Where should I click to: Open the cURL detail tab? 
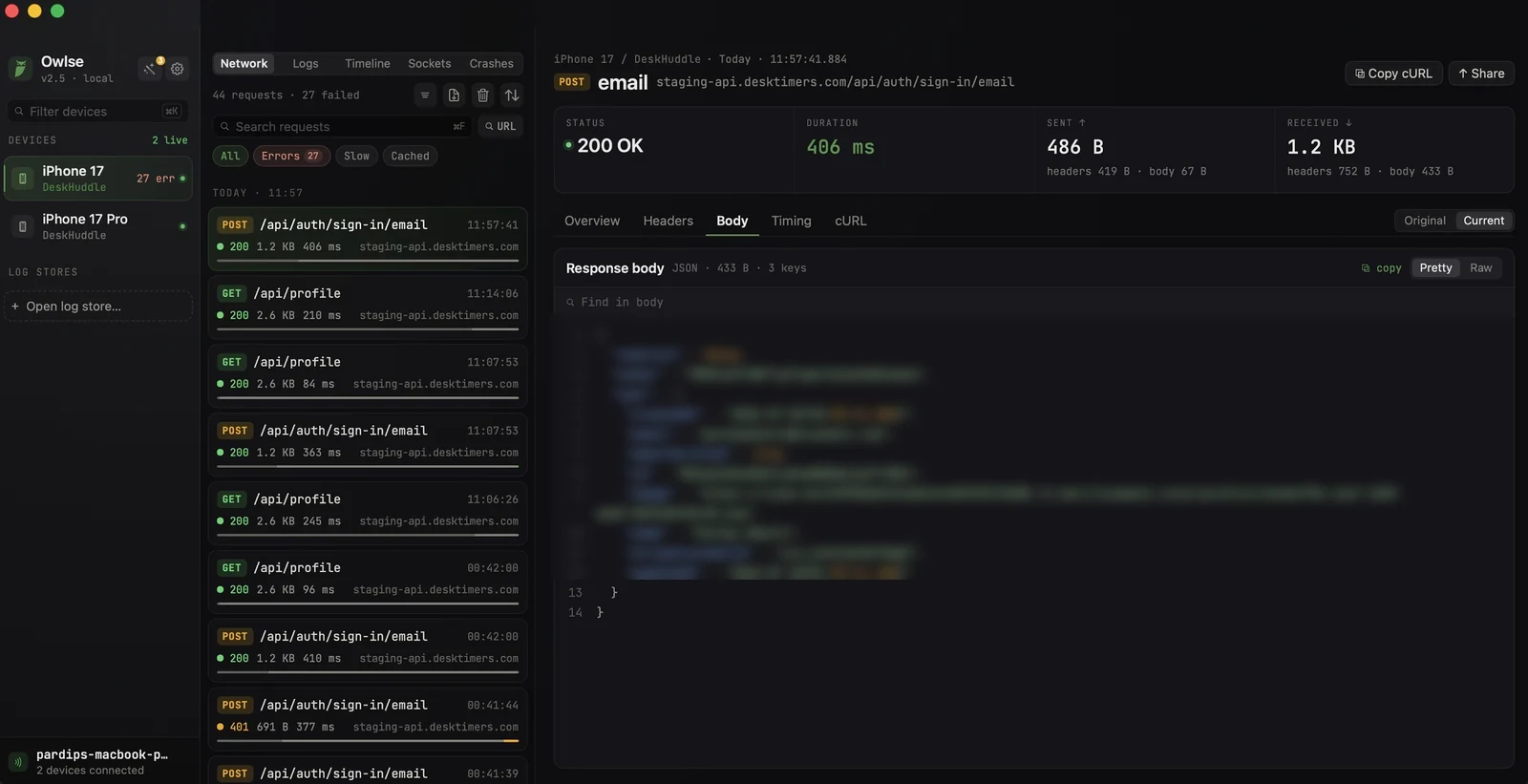[x=851, y=221]
